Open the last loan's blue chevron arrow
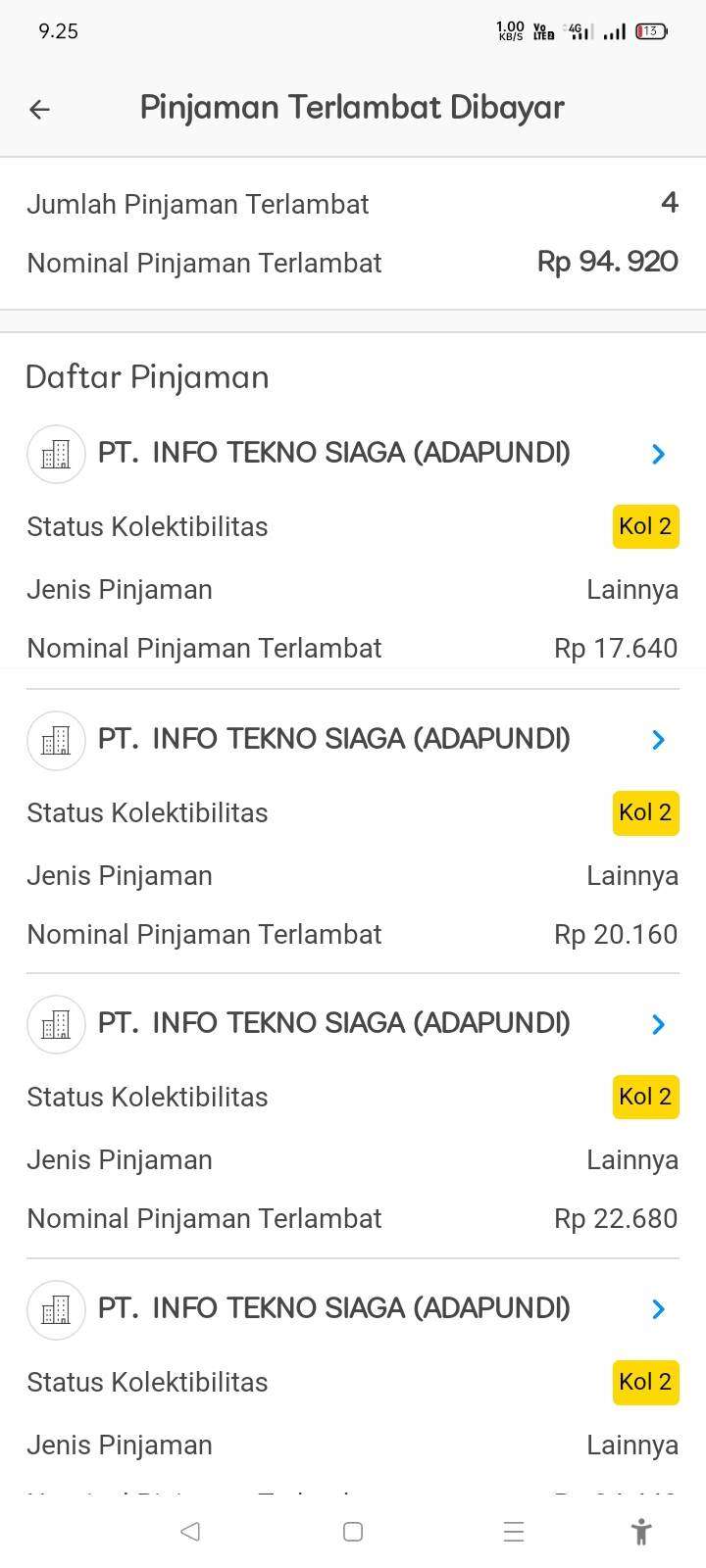706x1568 pixels. coord(658,1309)
